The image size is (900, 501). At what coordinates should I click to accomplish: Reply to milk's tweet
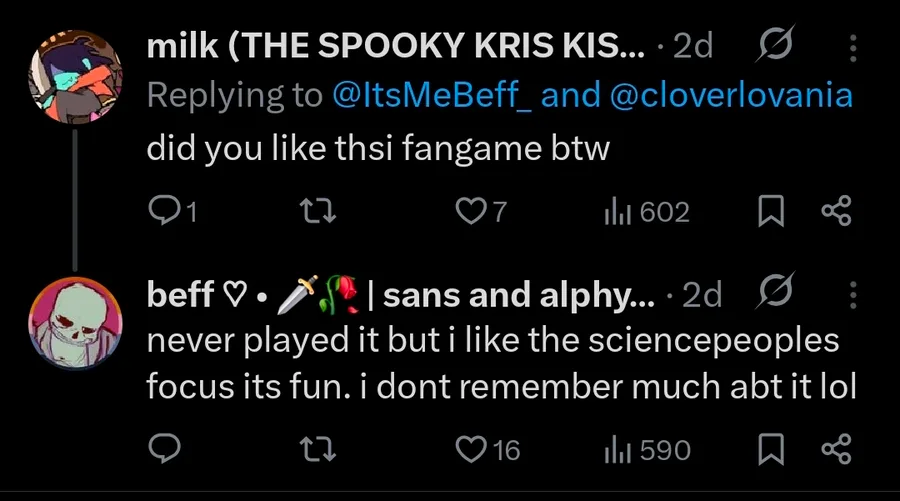point(162,211)
